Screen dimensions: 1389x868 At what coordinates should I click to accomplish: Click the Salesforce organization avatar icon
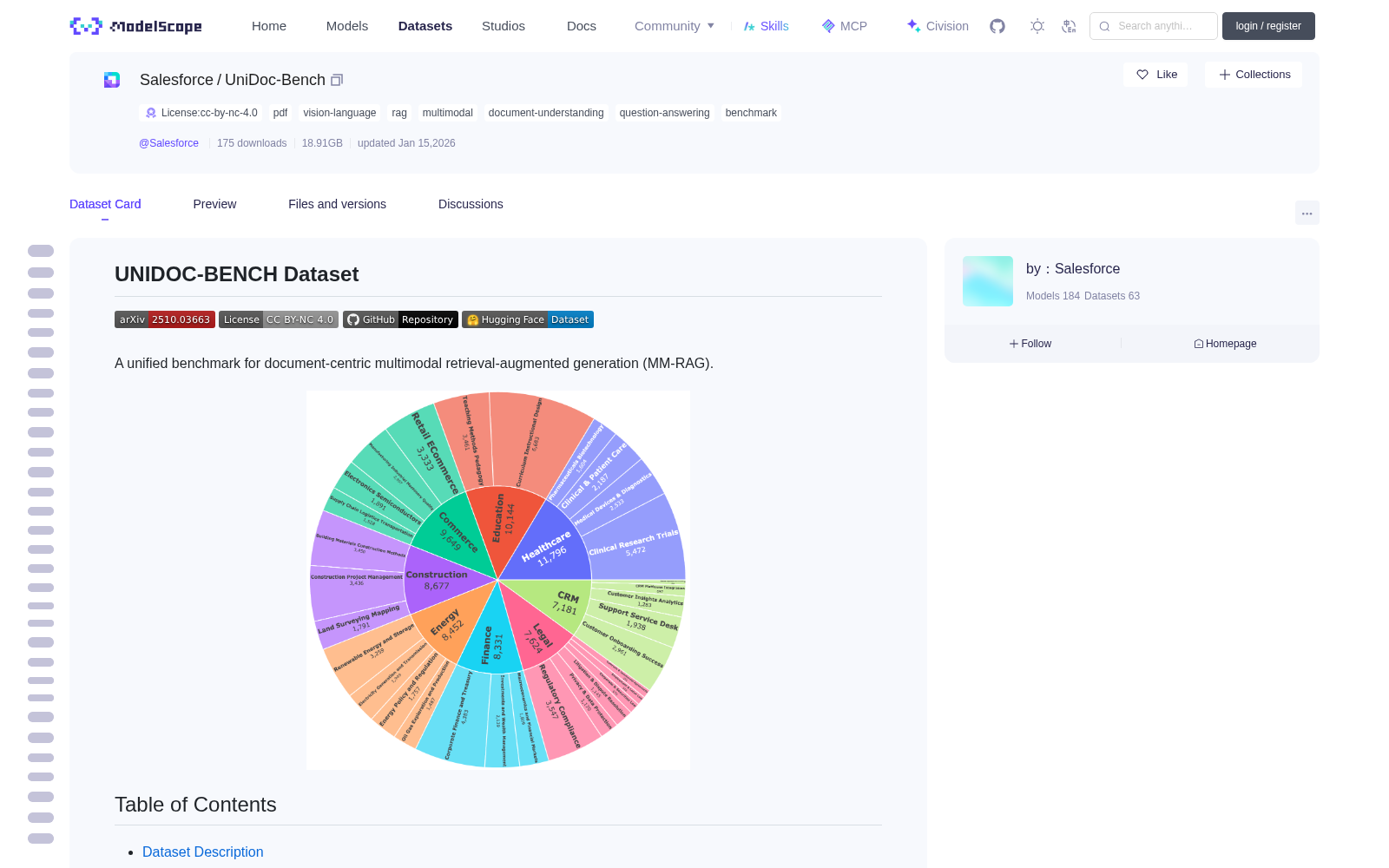point(112,80)
